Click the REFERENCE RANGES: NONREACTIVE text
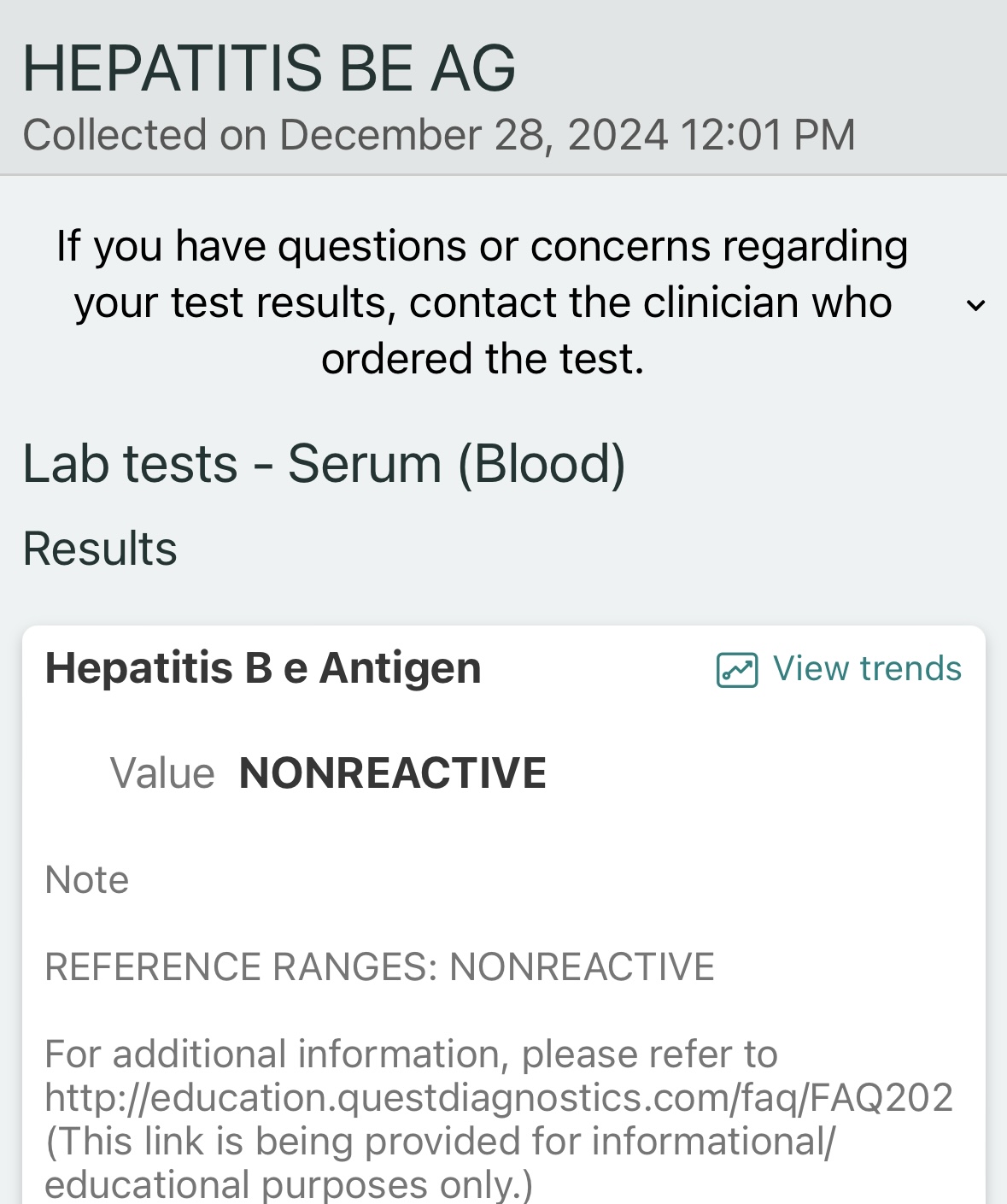Screen dimensions: 1007x1204 tap(380, 966)
